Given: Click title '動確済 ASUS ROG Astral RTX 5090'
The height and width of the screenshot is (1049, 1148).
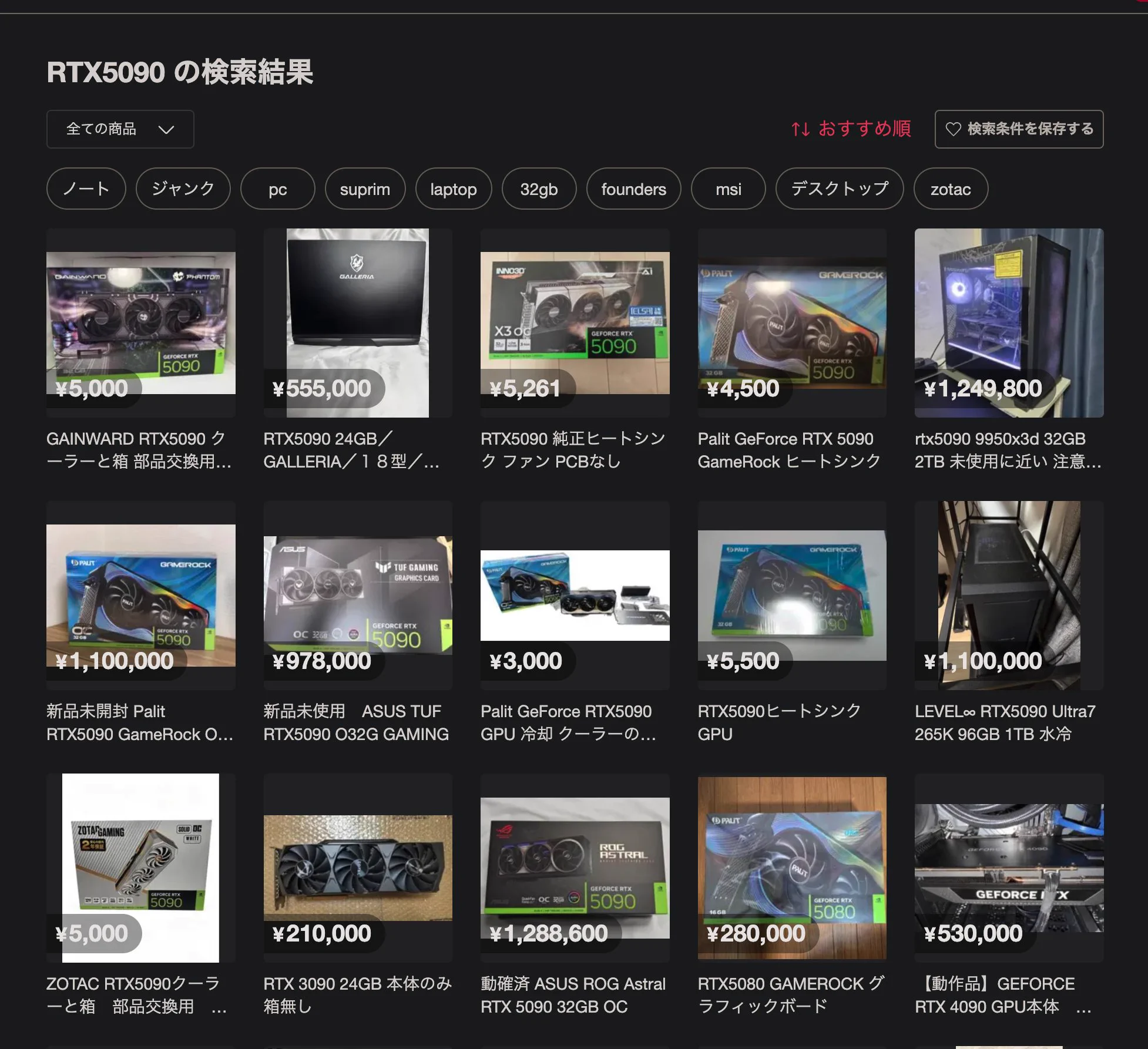Looking at the screenshot, I should tap(573, 995).
